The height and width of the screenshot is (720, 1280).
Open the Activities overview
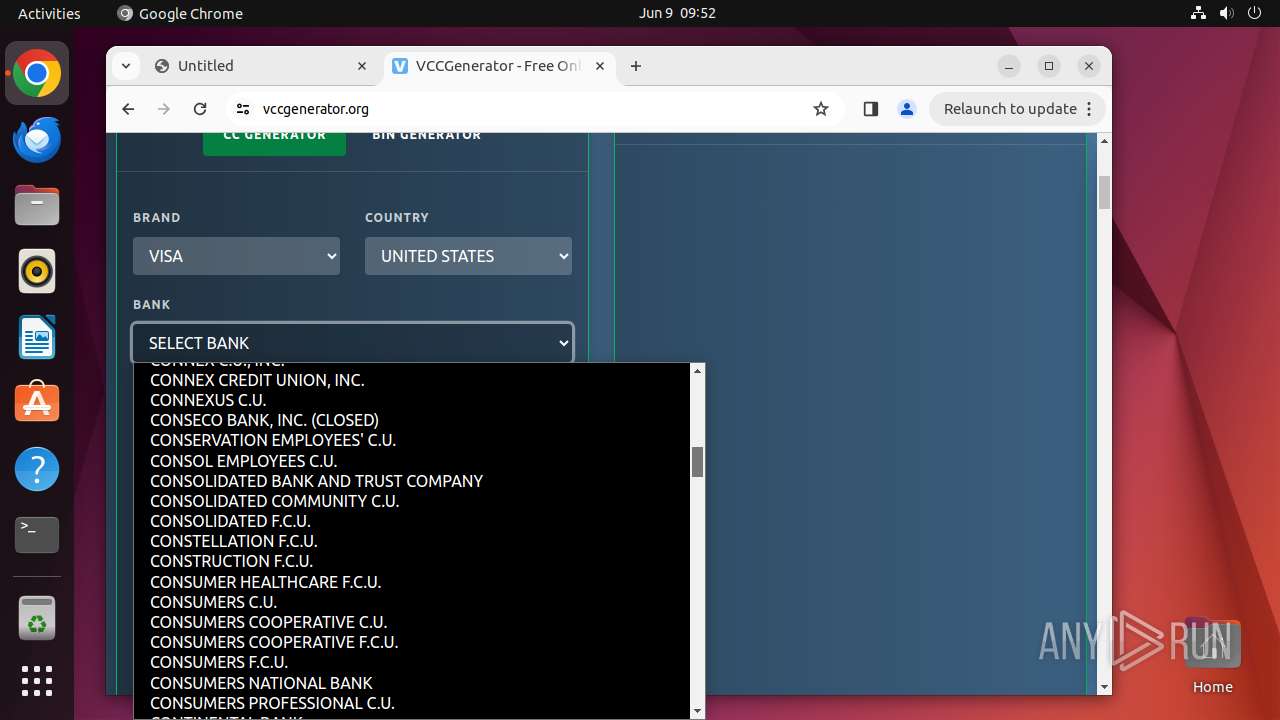tap(49, 13)
